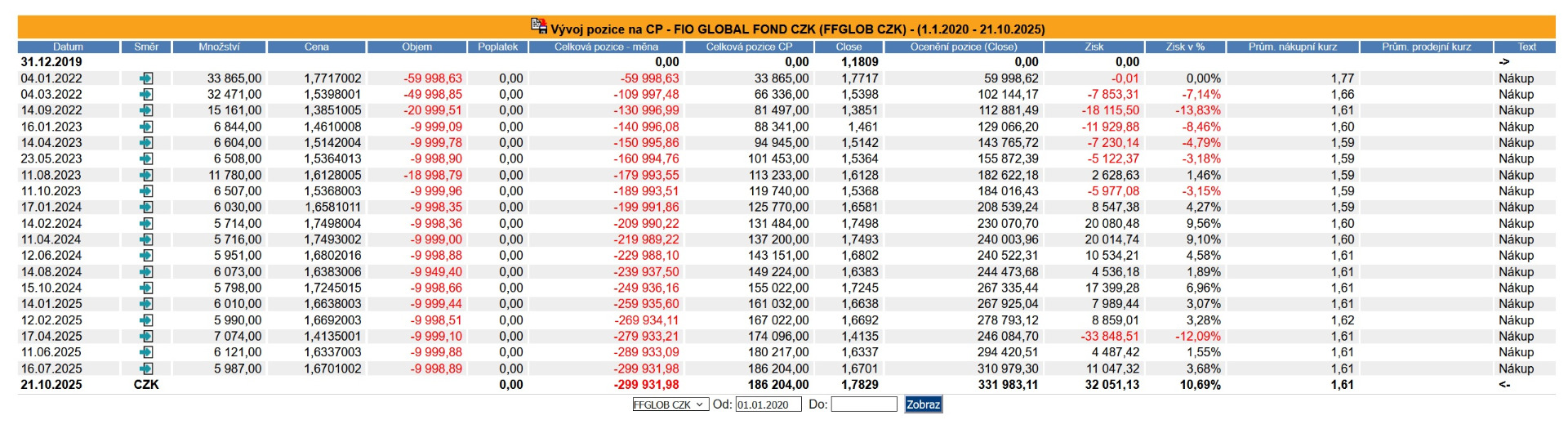This screenshot has width=1568, height=438.
Task: Click the Objem column header
Action: (416, 47)
